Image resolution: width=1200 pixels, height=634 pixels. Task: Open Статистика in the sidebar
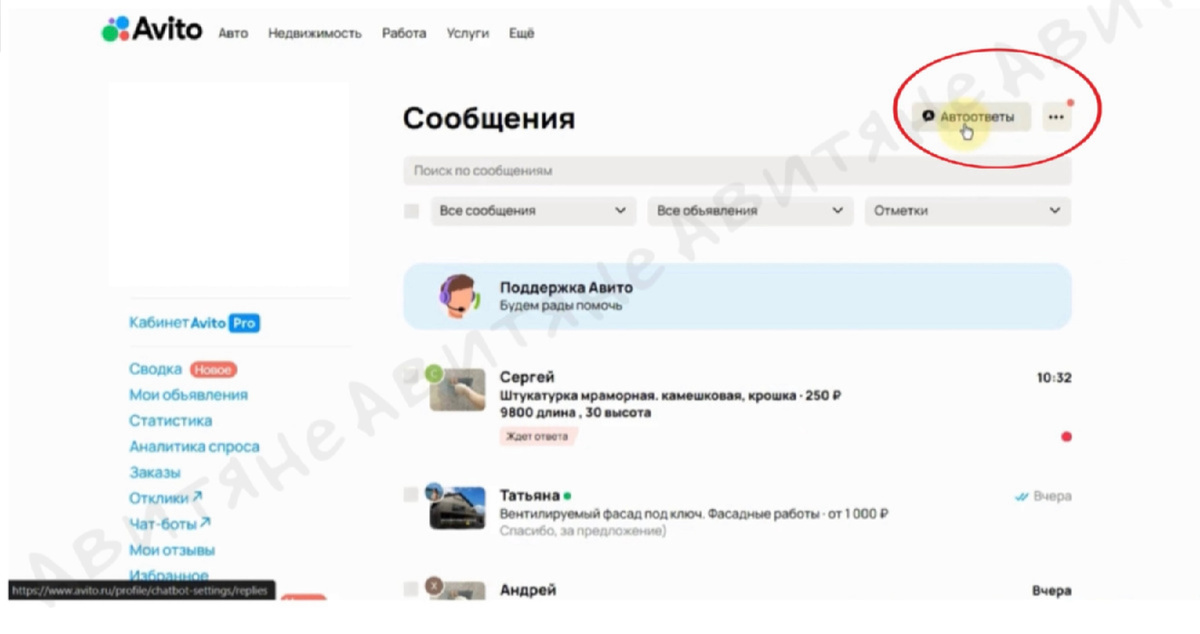170,421
